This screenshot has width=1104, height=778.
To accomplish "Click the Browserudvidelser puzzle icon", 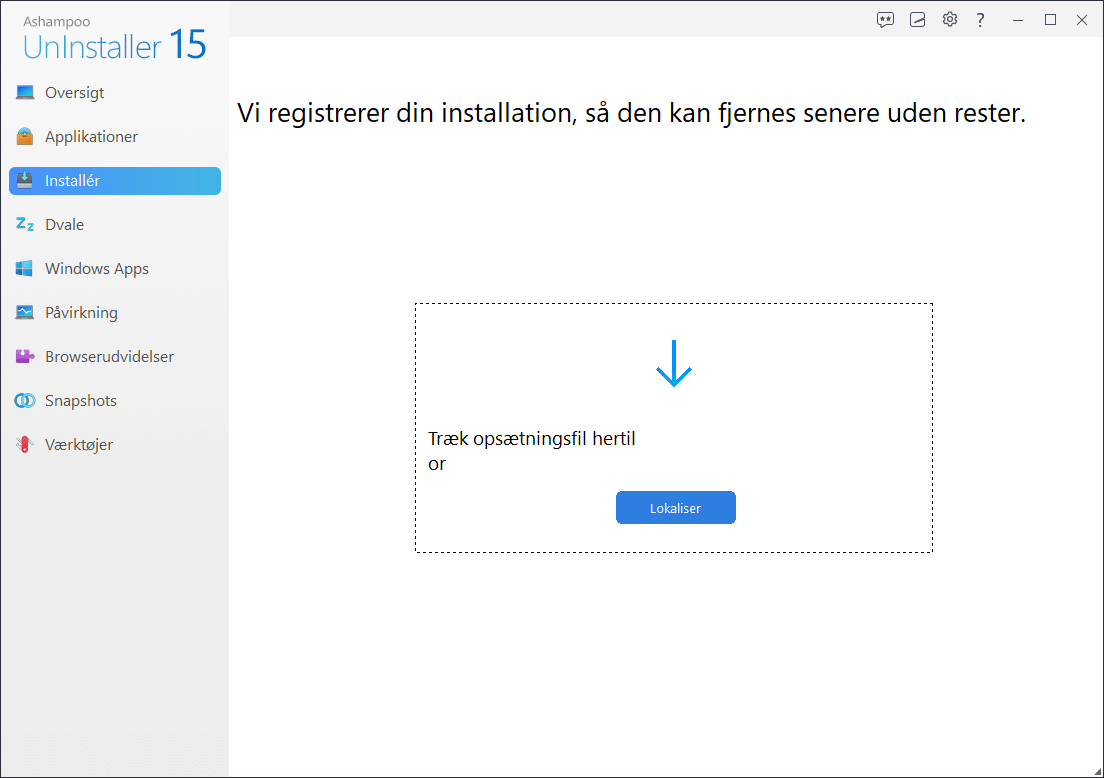I will click(25, 356).
